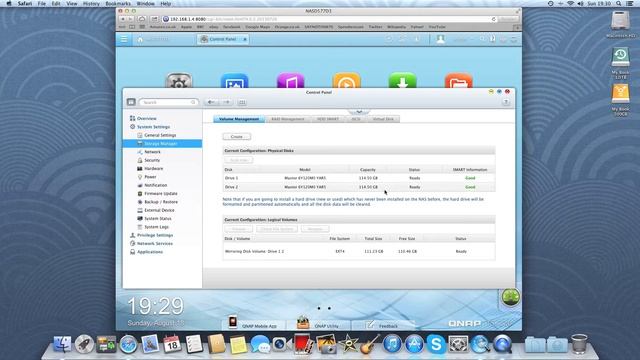Open Spotlight search in the menu bar
The height and width of the screenshot is (360, 640).
click(x=619, y=3)
